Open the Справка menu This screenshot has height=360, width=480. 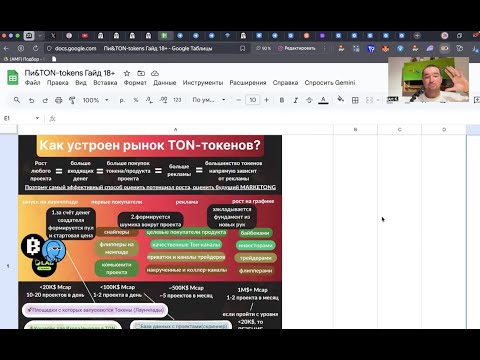coord(285,83)
